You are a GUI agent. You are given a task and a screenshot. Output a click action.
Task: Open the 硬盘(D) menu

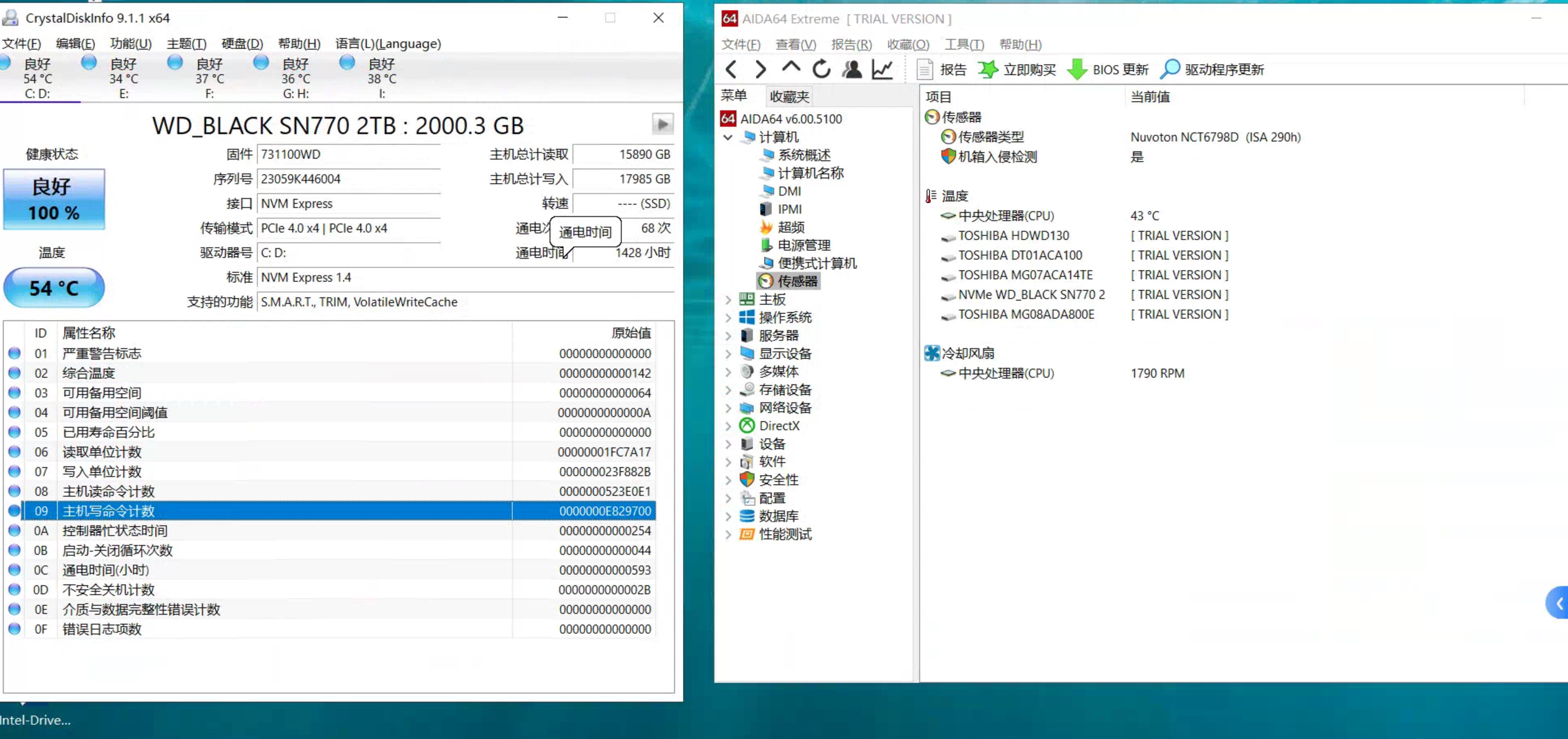tap(242, 44)
